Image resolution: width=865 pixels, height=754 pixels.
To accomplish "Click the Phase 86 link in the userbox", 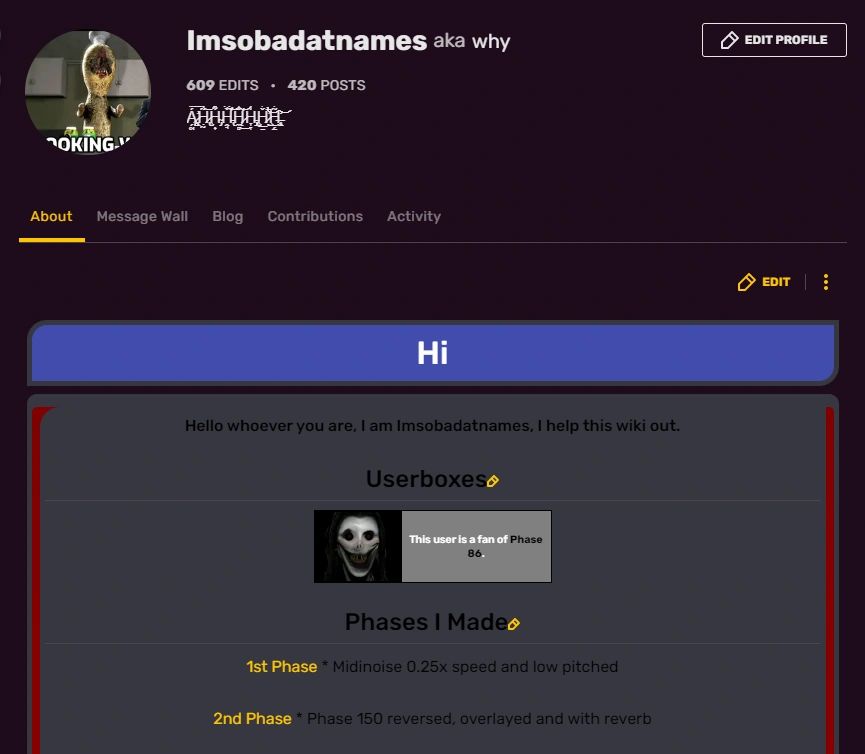I will coord(525,538).
